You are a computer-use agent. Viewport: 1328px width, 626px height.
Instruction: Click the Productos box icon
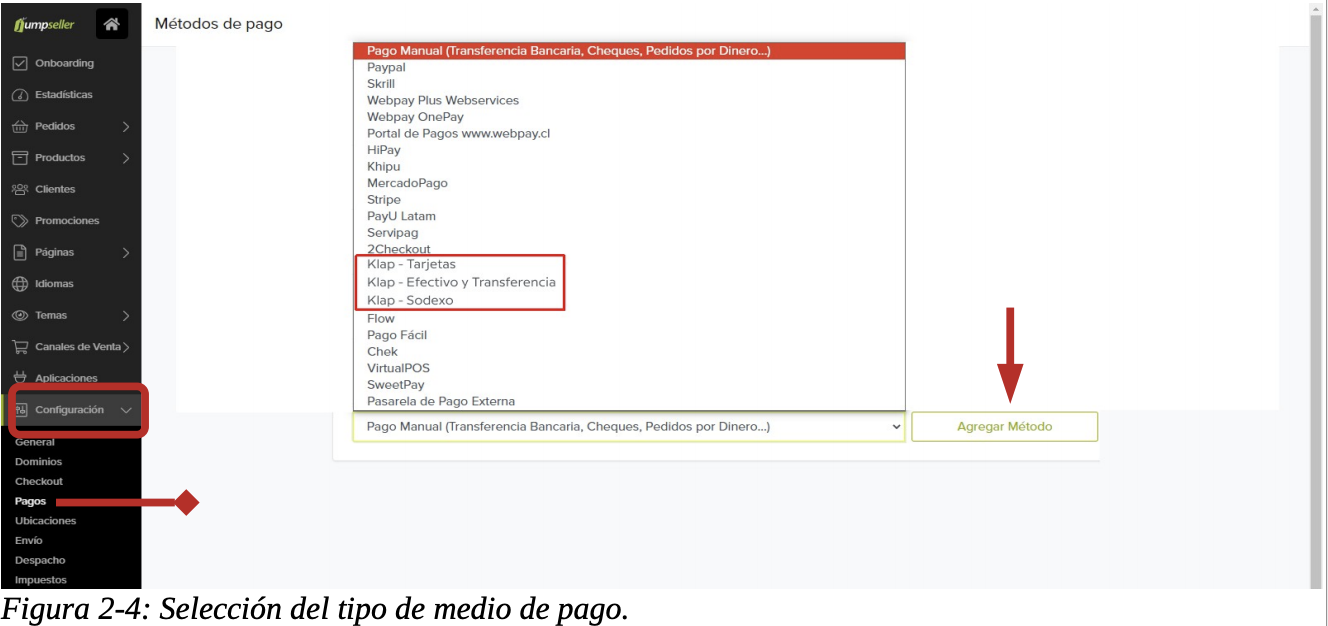coord(20,158)
